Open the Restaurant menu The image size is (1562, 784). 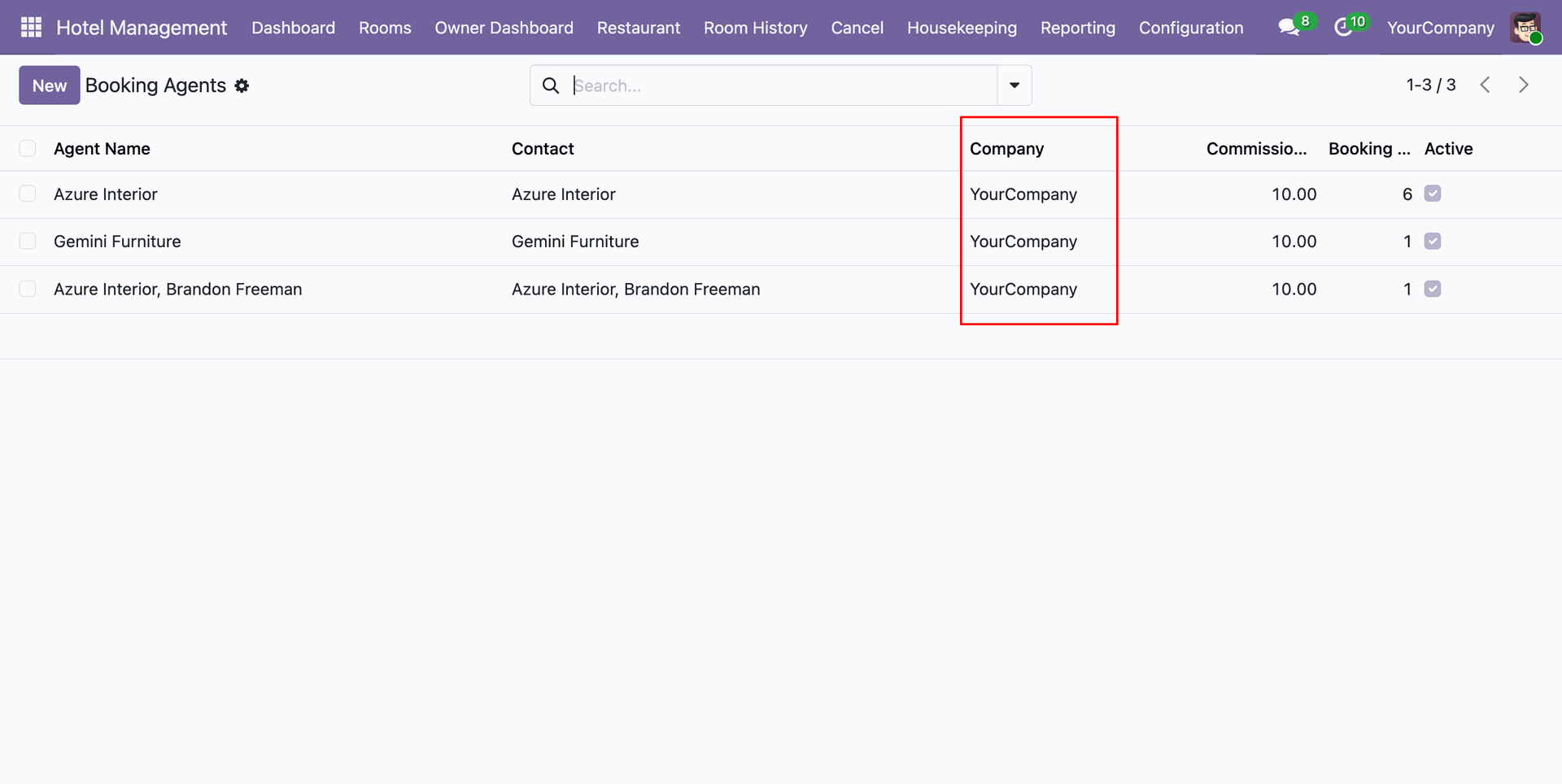click(639, 28)
